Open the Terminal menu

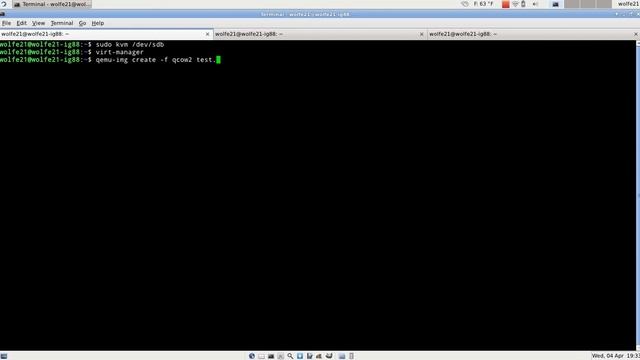click(62, 23)
